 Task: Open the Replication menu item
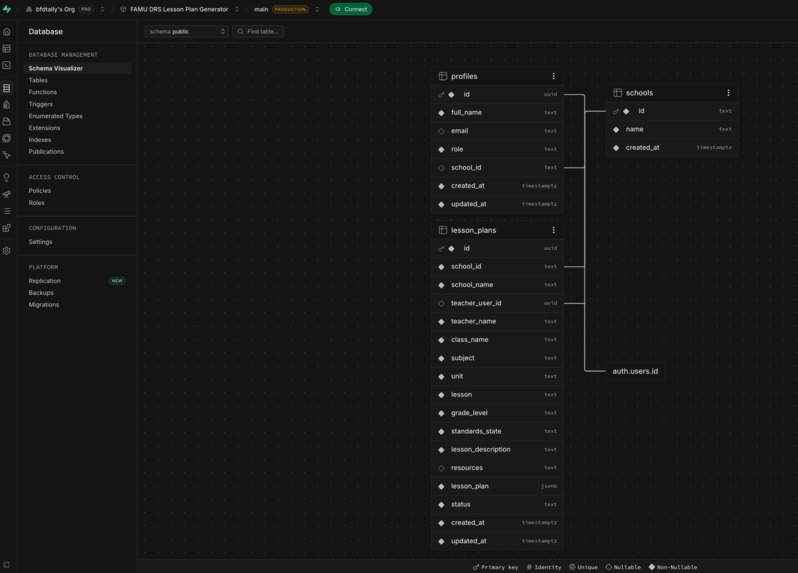[44, 281]
